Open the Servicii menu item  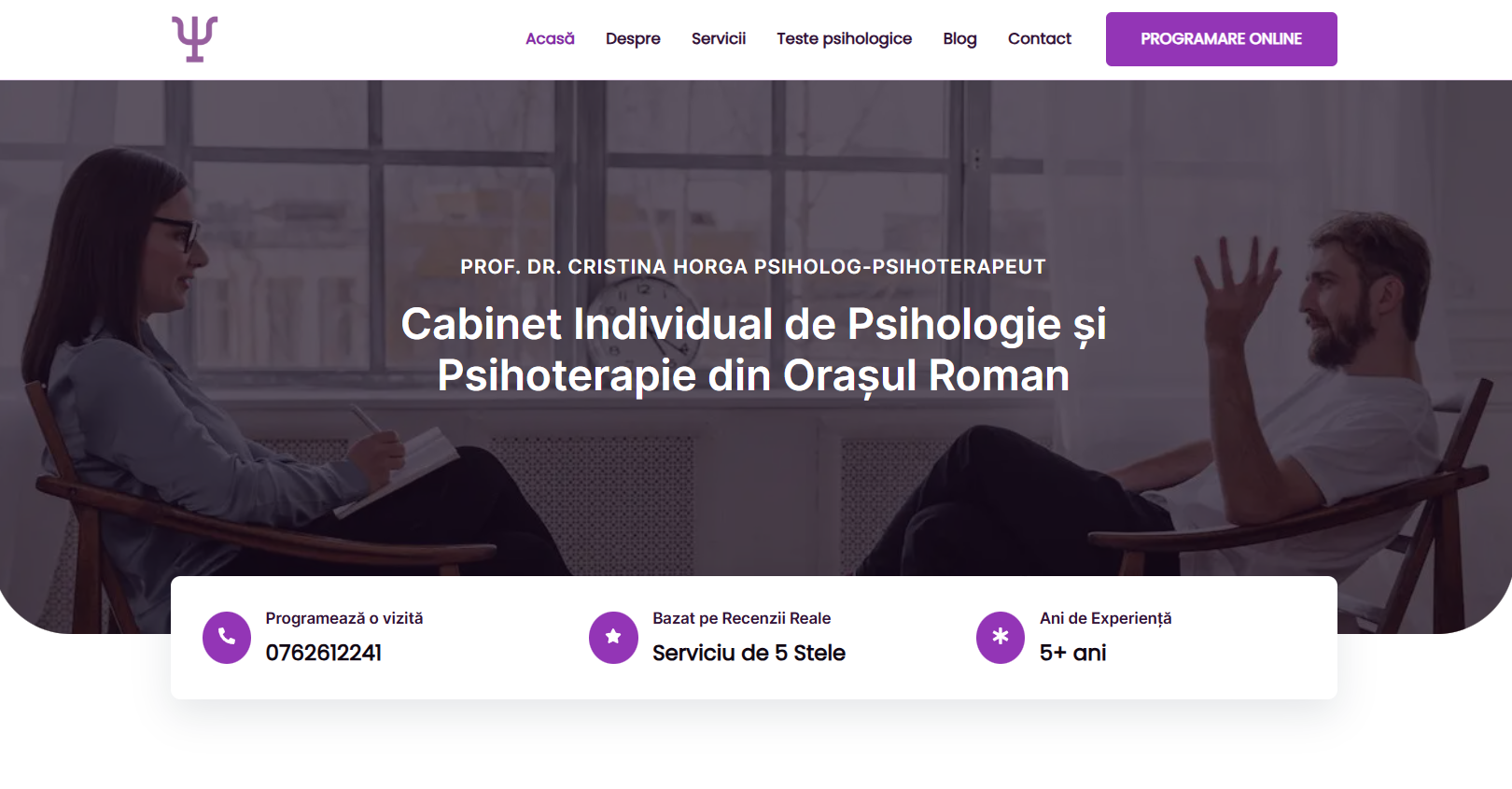point(718,39)
